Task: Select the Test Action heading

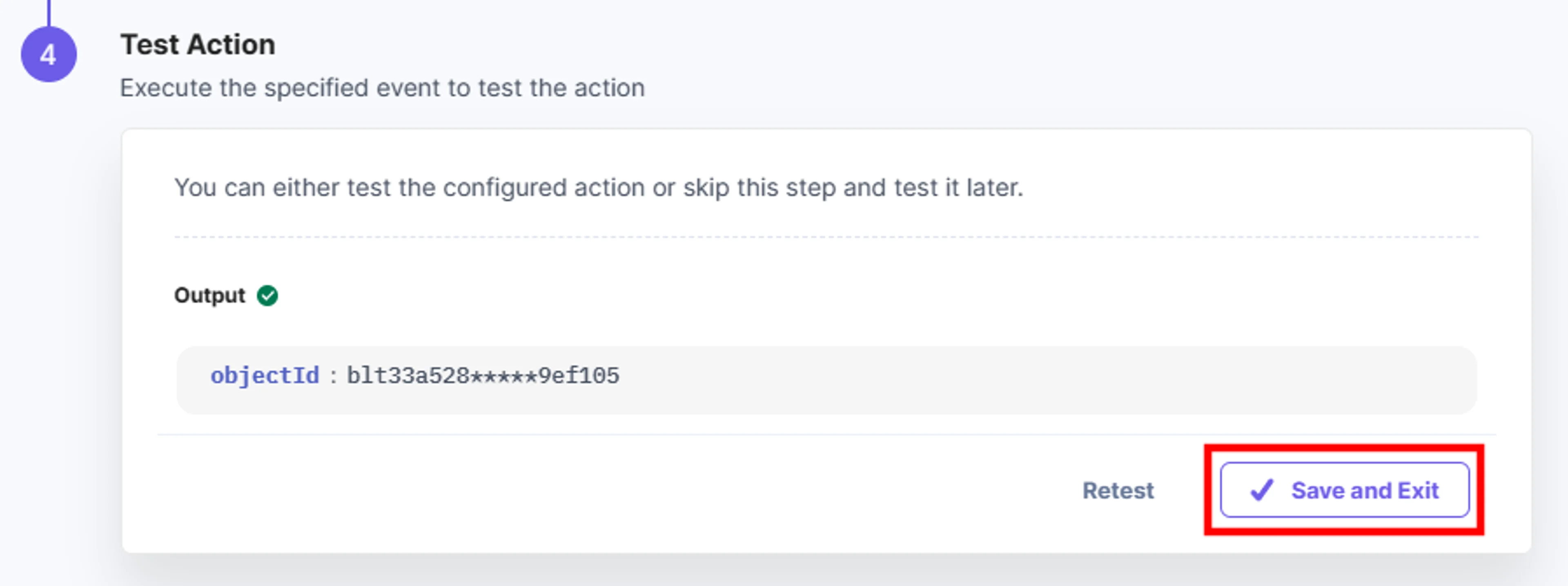Action: [x=198, y=45]
